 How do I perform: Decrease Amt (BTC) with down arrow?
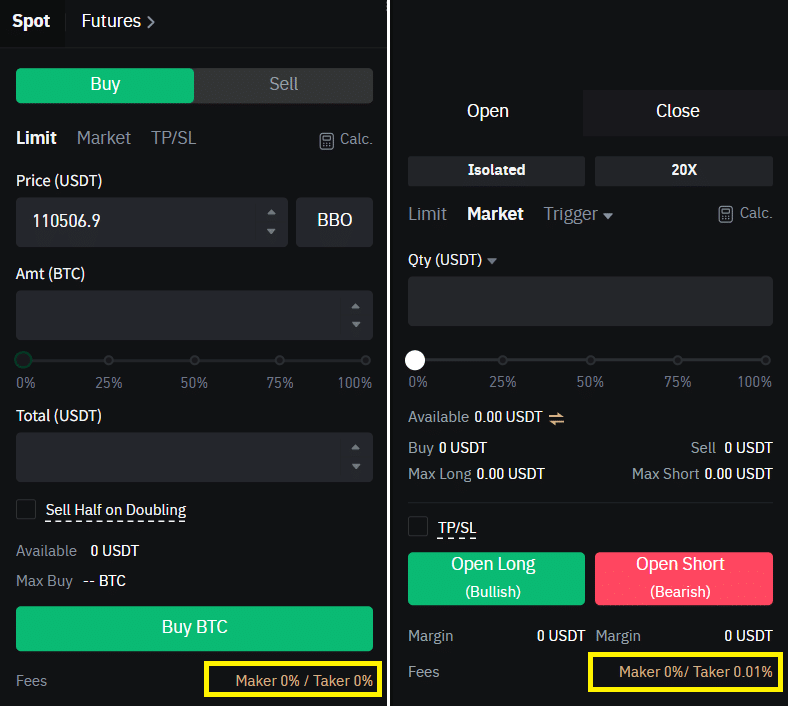tap(356, 324)
